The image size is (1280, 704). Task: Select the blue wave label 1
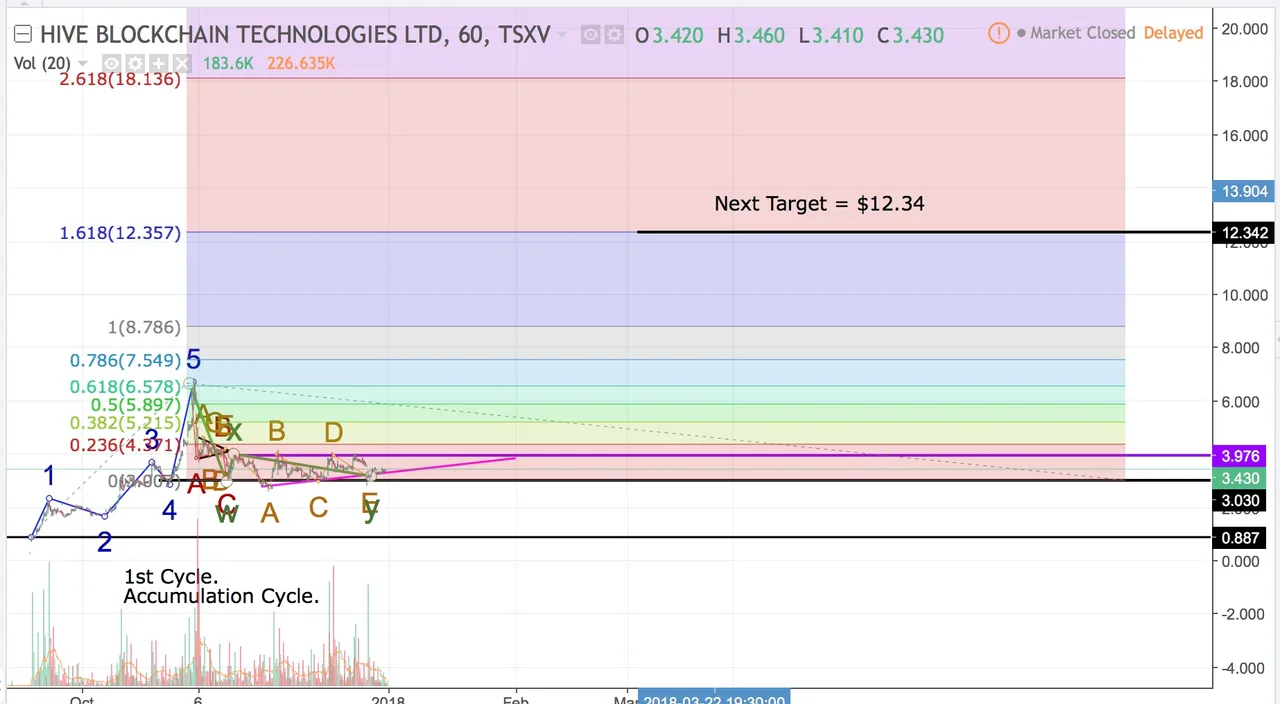point(49,476)
